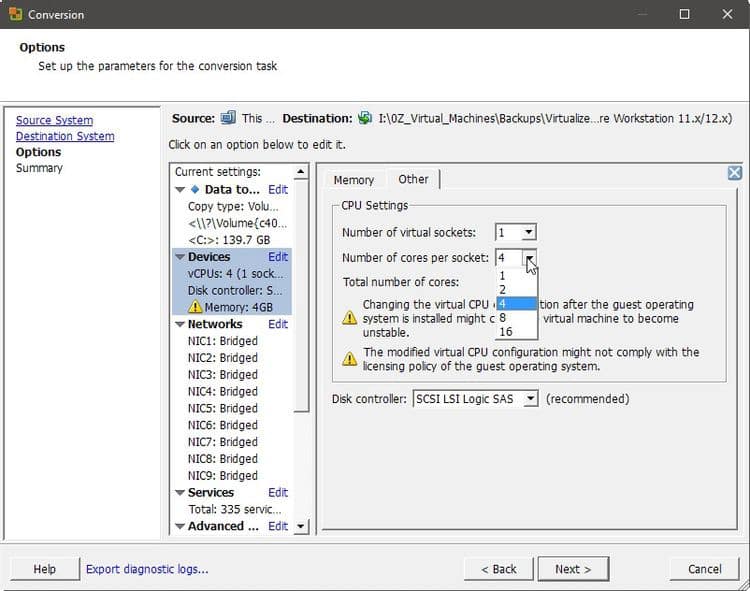
Task: Select the <C:>: 139.7 GB row
Action: coord(229,240)
